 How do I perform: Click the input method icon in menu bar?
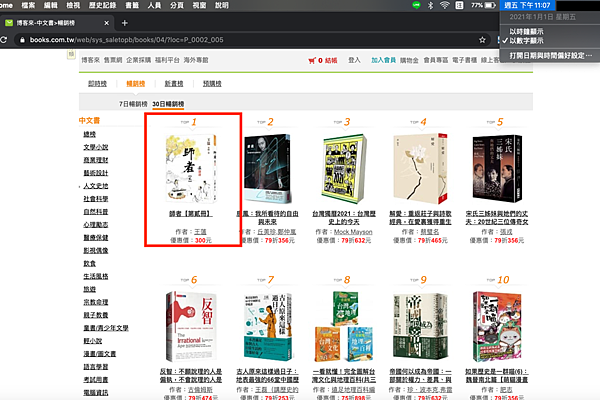[459, 5]
